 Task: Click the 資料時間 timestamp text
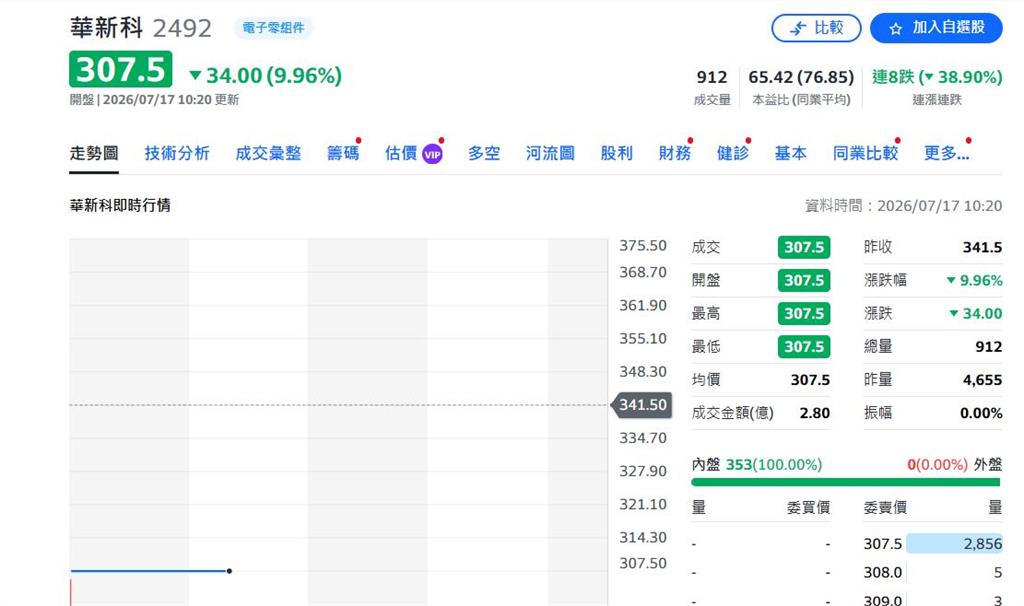pos(903,206)
